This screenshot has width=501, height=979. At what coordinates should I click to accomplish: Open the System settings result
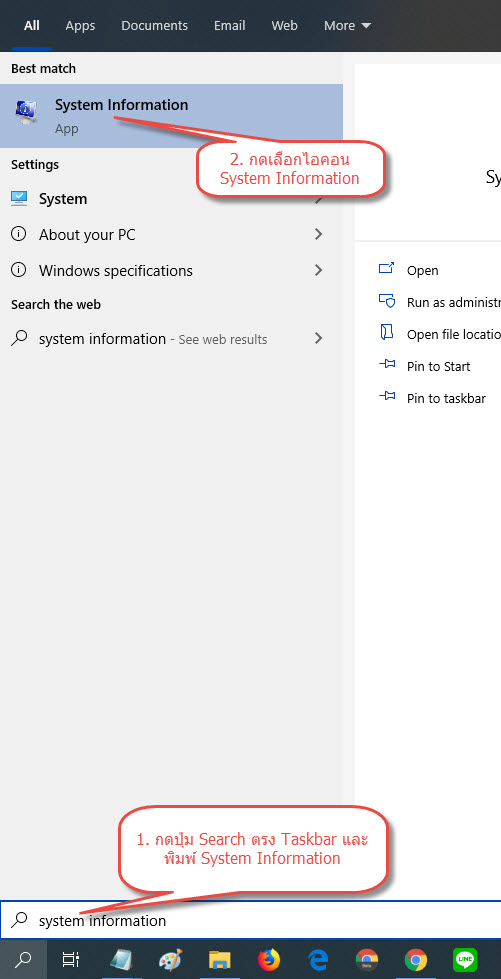pyautogui.click(x=171, y=199)
